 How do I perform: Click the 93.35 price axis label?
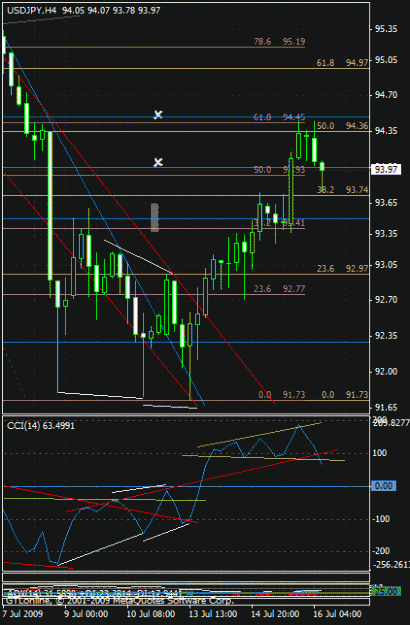point(386,234)
